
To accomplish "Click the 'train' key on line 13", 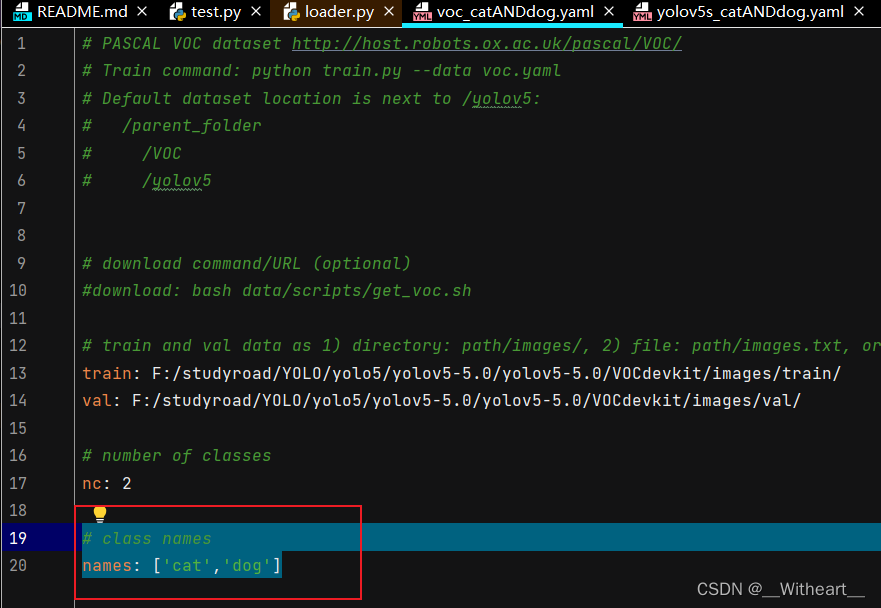I will click(107, 373).
